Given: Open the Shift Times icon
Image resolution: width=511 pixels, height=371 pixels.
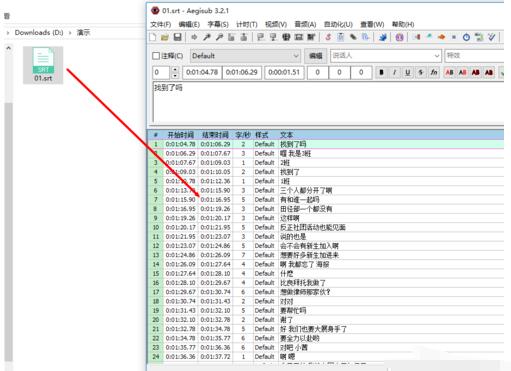Looking at the screenshot, I should (417, 37).
